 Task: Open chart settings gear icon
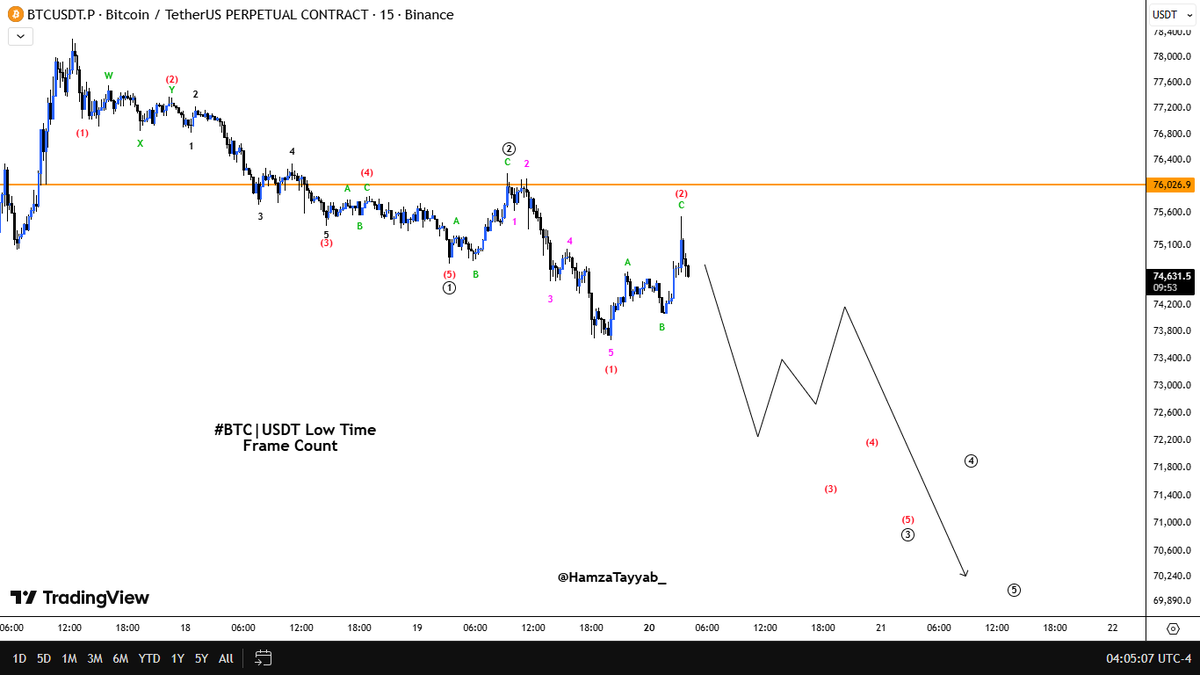point(1173,628)
